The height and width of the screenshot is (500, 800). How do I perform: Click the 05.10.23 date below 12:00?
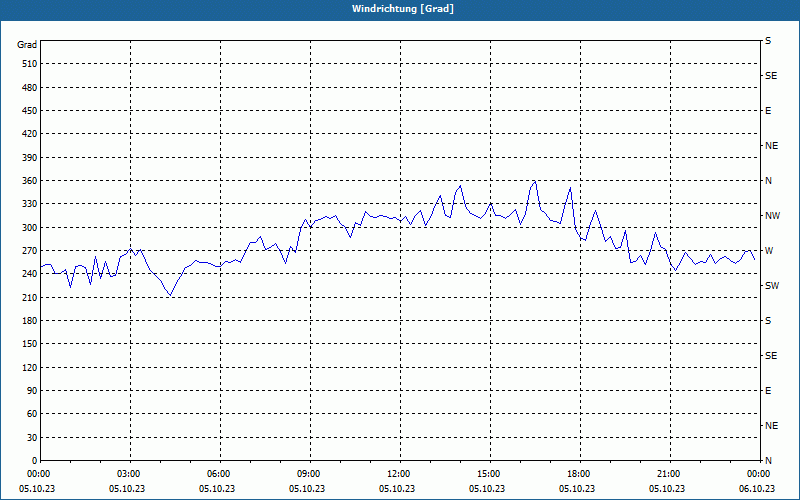click(397, 488)
